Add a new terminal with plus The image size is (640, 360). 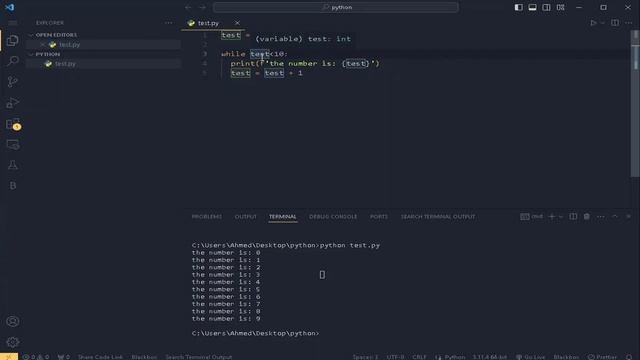(551, 217)
